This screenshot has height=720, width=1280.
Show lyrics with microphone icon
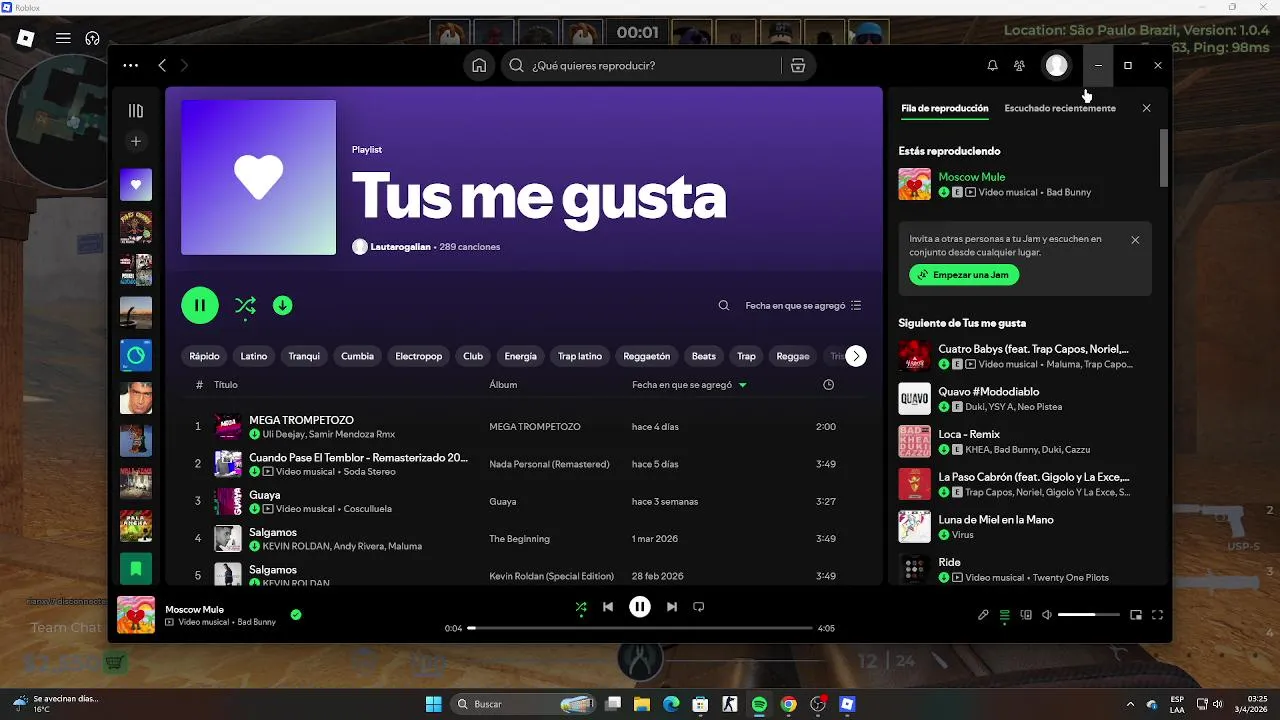983,615
